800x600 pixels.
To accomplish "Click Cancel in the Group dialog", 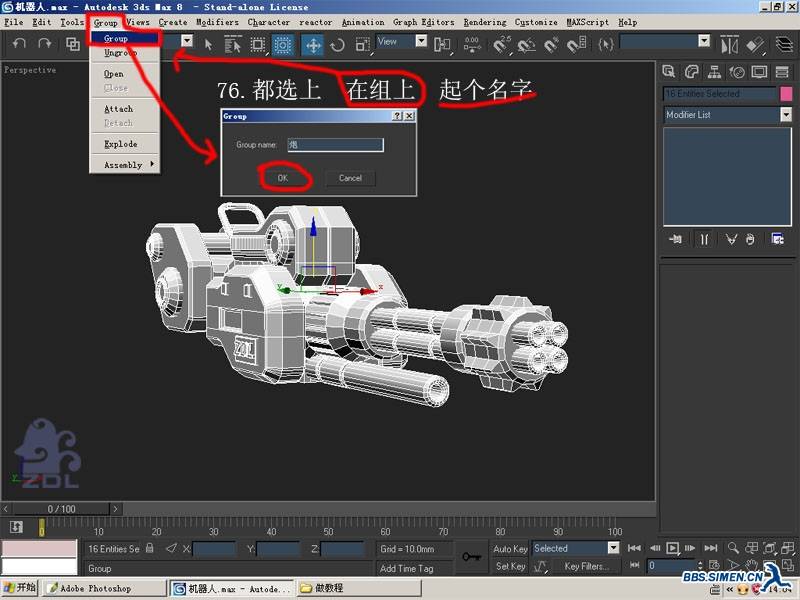I will click(x=350, y=178).
